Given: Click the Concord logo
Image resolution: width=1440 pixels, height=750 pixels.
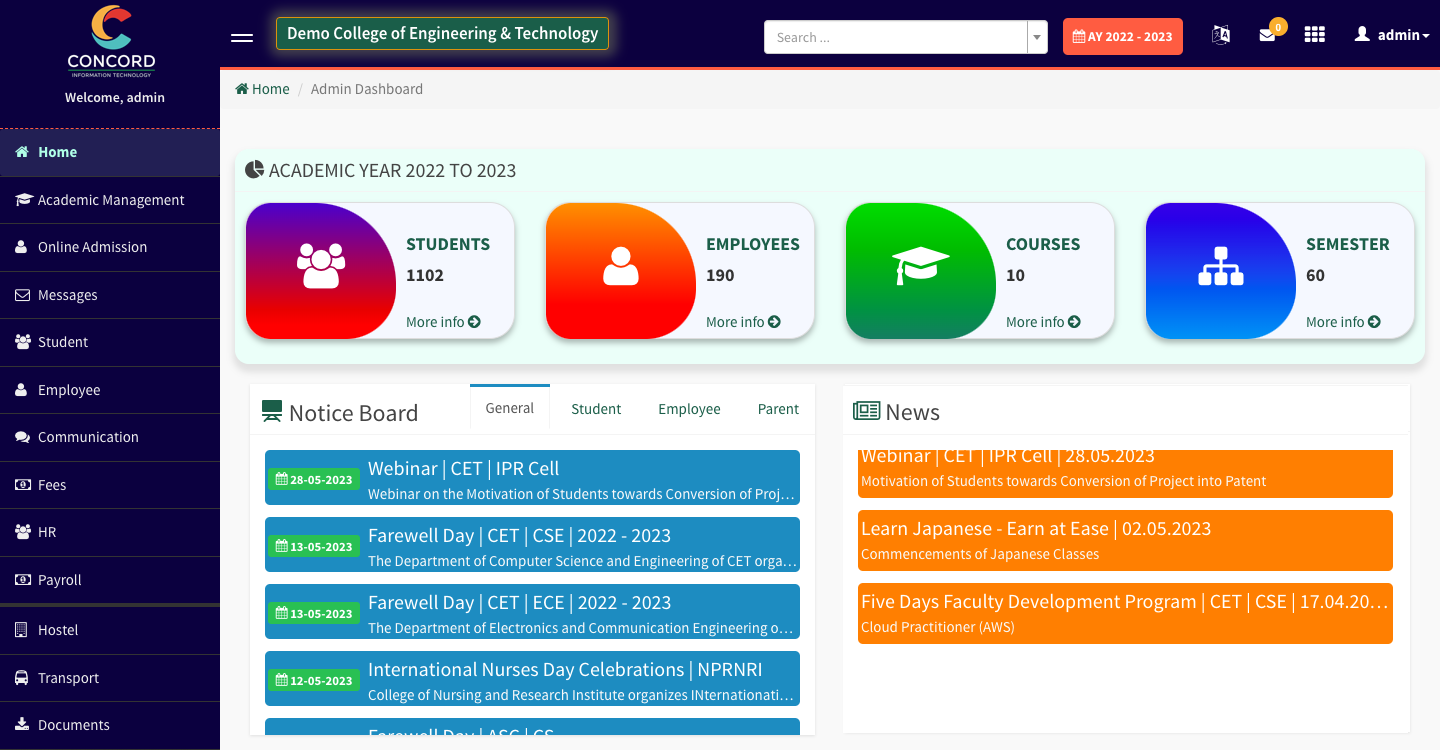Looking at the screenshot, I should coord(111,42).
